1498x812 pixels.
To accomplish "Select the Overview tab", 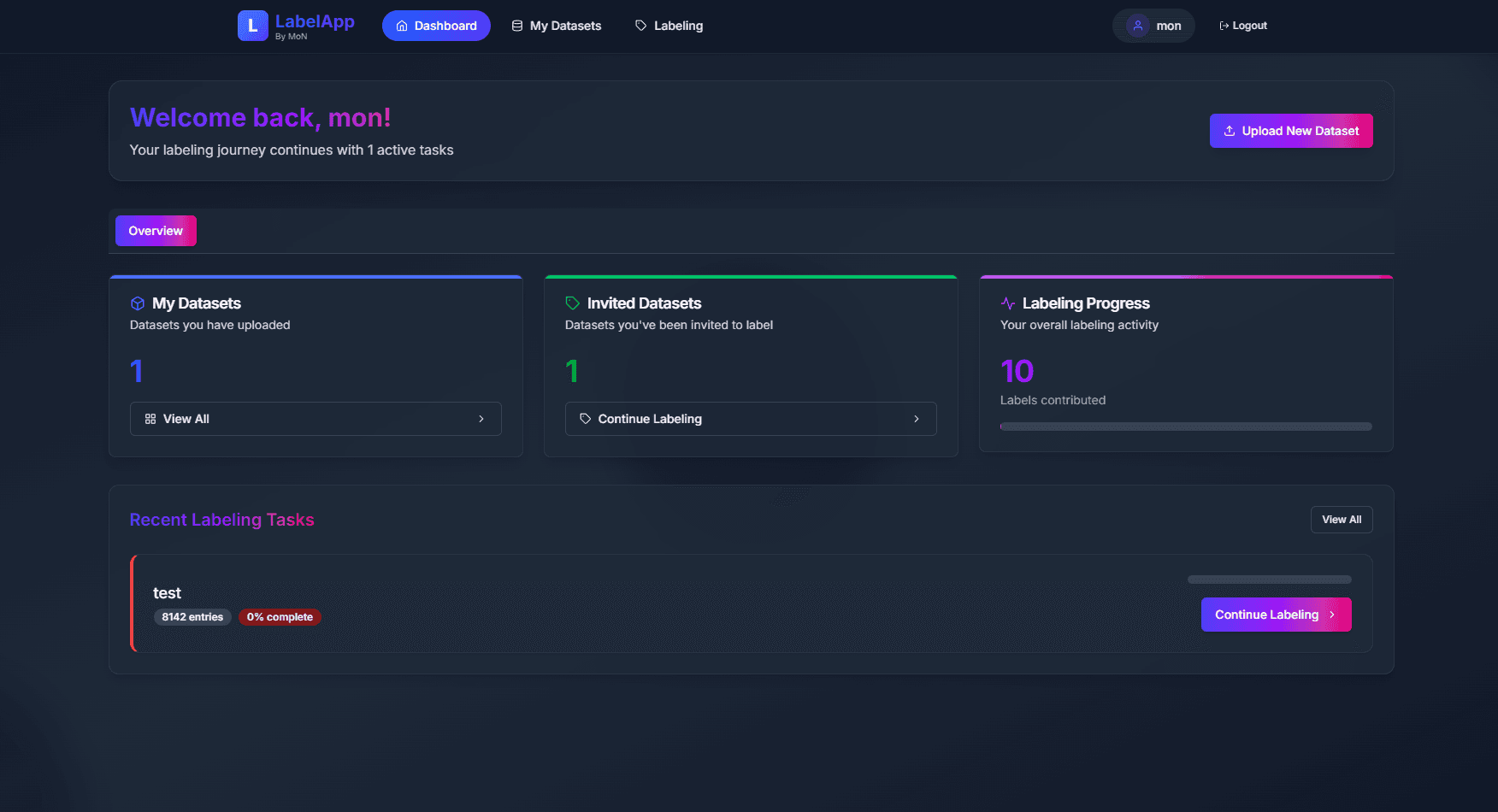I will 156,231.
